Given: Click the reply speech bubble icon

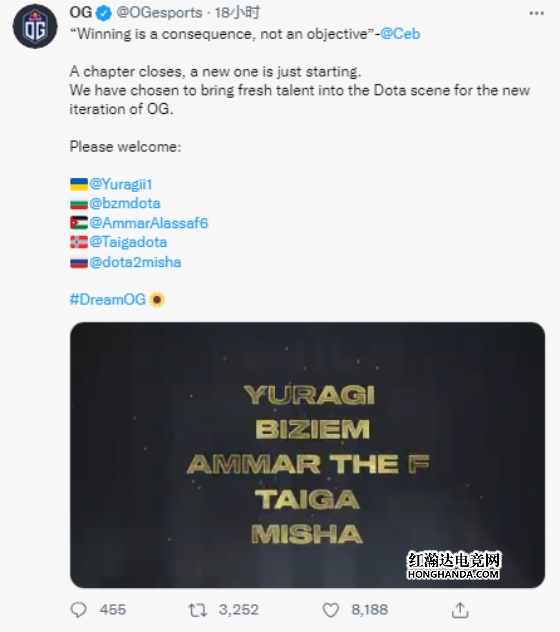Looking at the screenshot, I should click(x=78, y=610).
